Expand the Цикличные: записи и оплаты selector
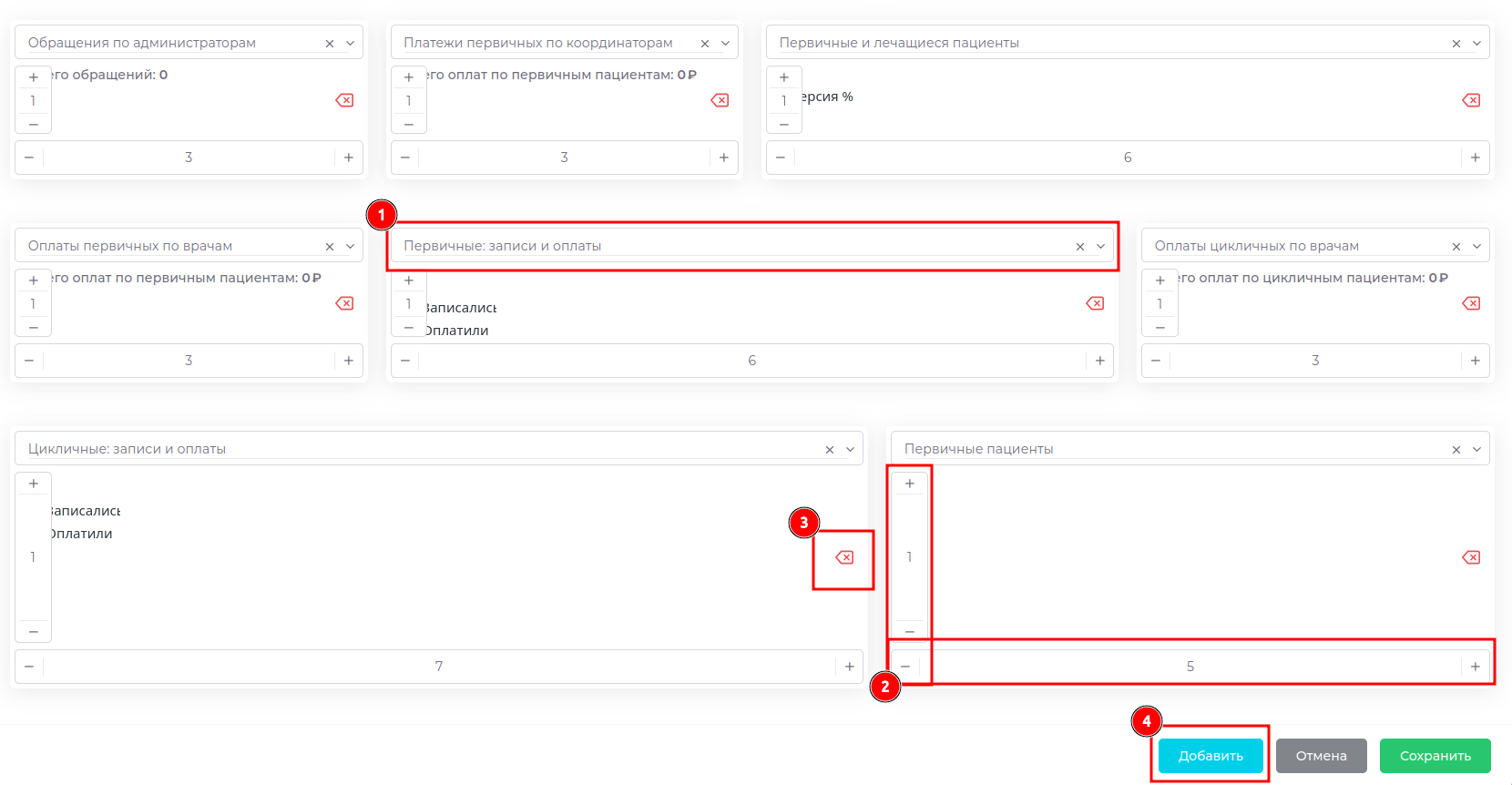Viewport: 1512px width, 785px height. point(850,448)
